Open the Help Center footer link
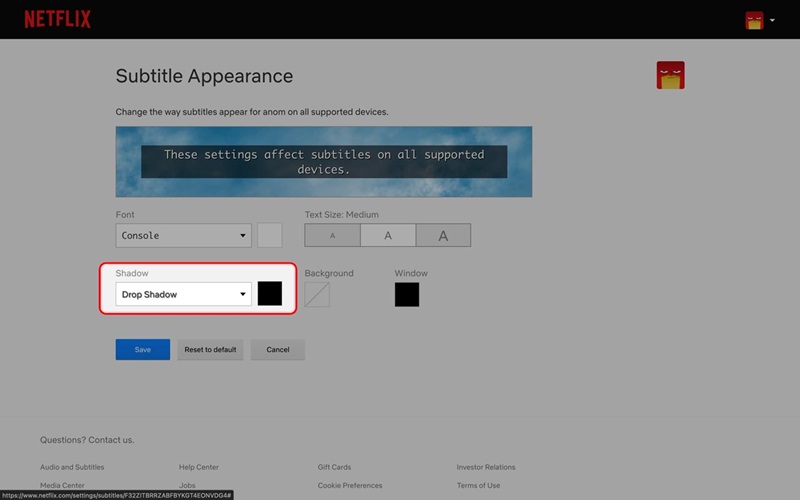 click(x=199, y=467)
